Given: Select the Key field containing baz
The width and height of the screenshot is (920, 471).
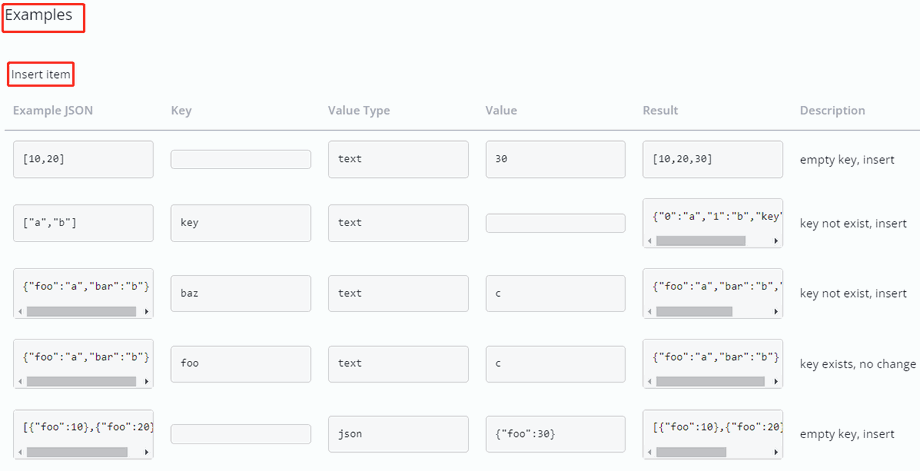Looking at the screenshot, I should click(x=240, y=293).
